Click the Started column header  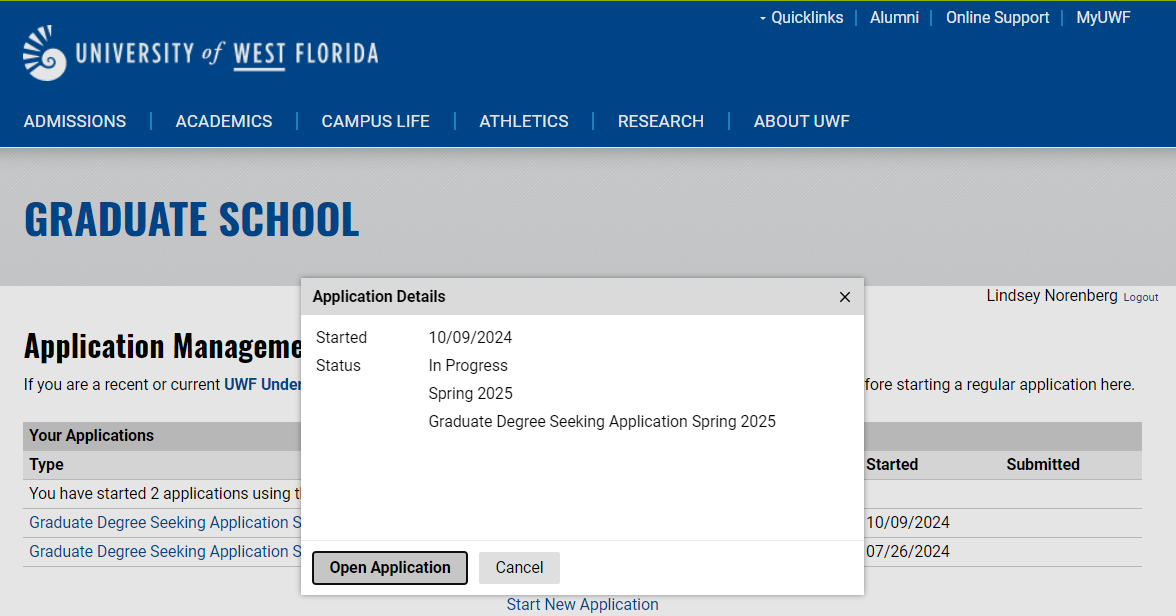coord(892,464)
